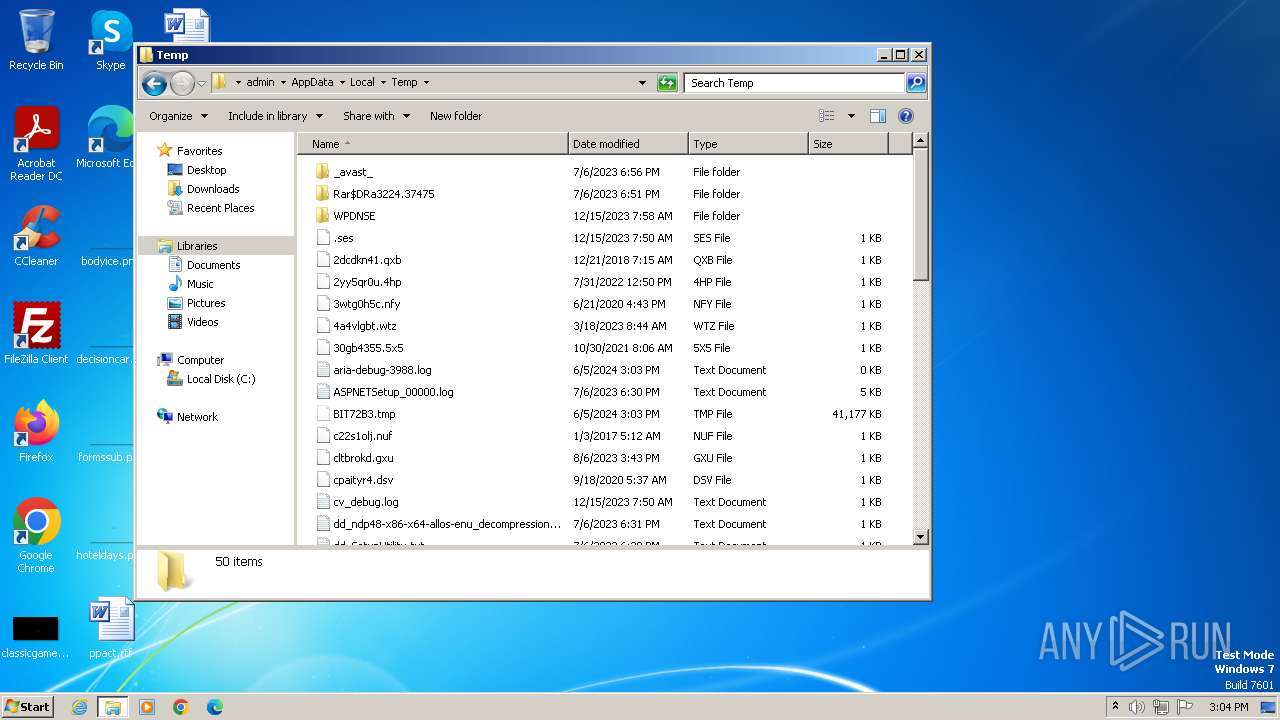Launch Internet Explorer from taskbar
1280x720 pixels.
click(79, 707)
